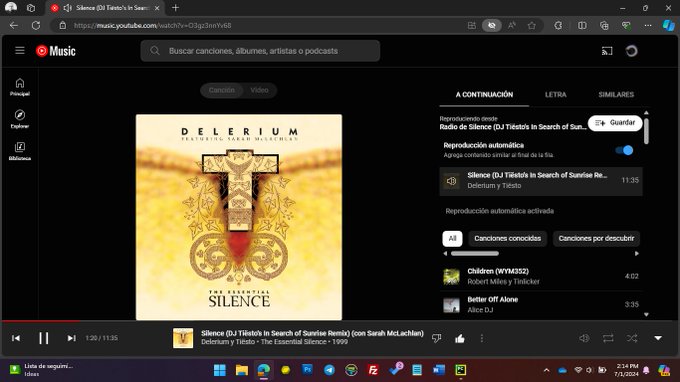Click the horizontal chip scrollbar
This screenshot has width=680, height=382.
(475, 254)
